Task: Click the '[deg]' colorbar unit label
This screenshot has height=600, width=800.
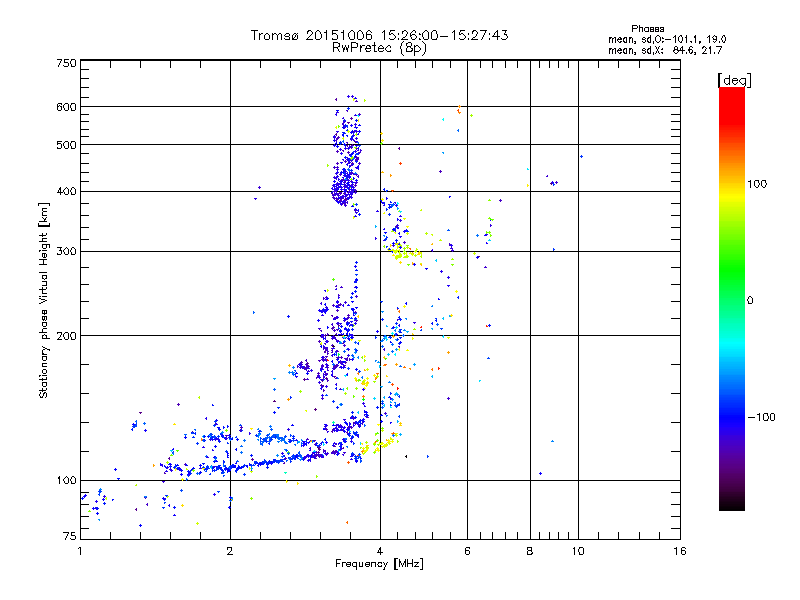Action: point(734,80)
